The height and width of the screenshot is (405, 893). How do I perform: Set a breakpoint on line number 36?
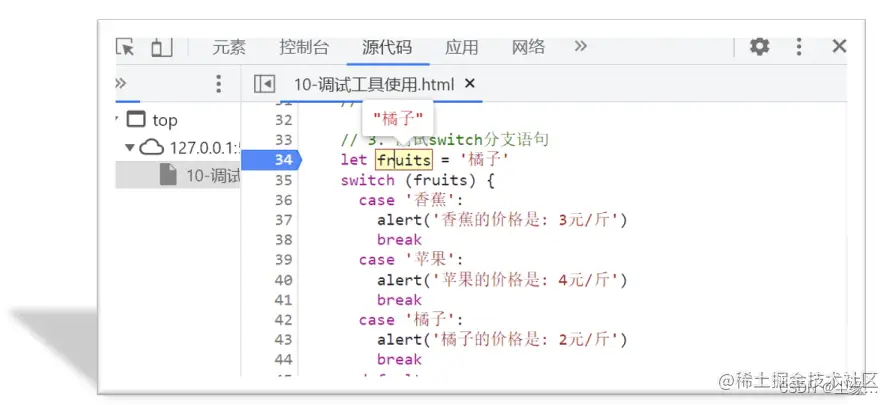point(283,200)
